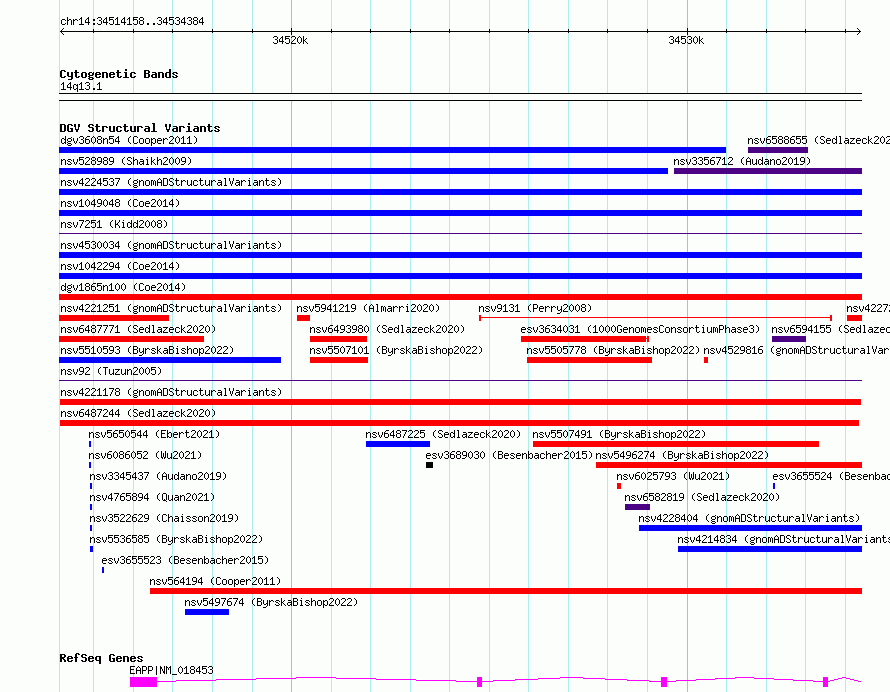Click the black esv3689030 variant square
Viewport: 890px width, 692px height.
coord(430,465)
